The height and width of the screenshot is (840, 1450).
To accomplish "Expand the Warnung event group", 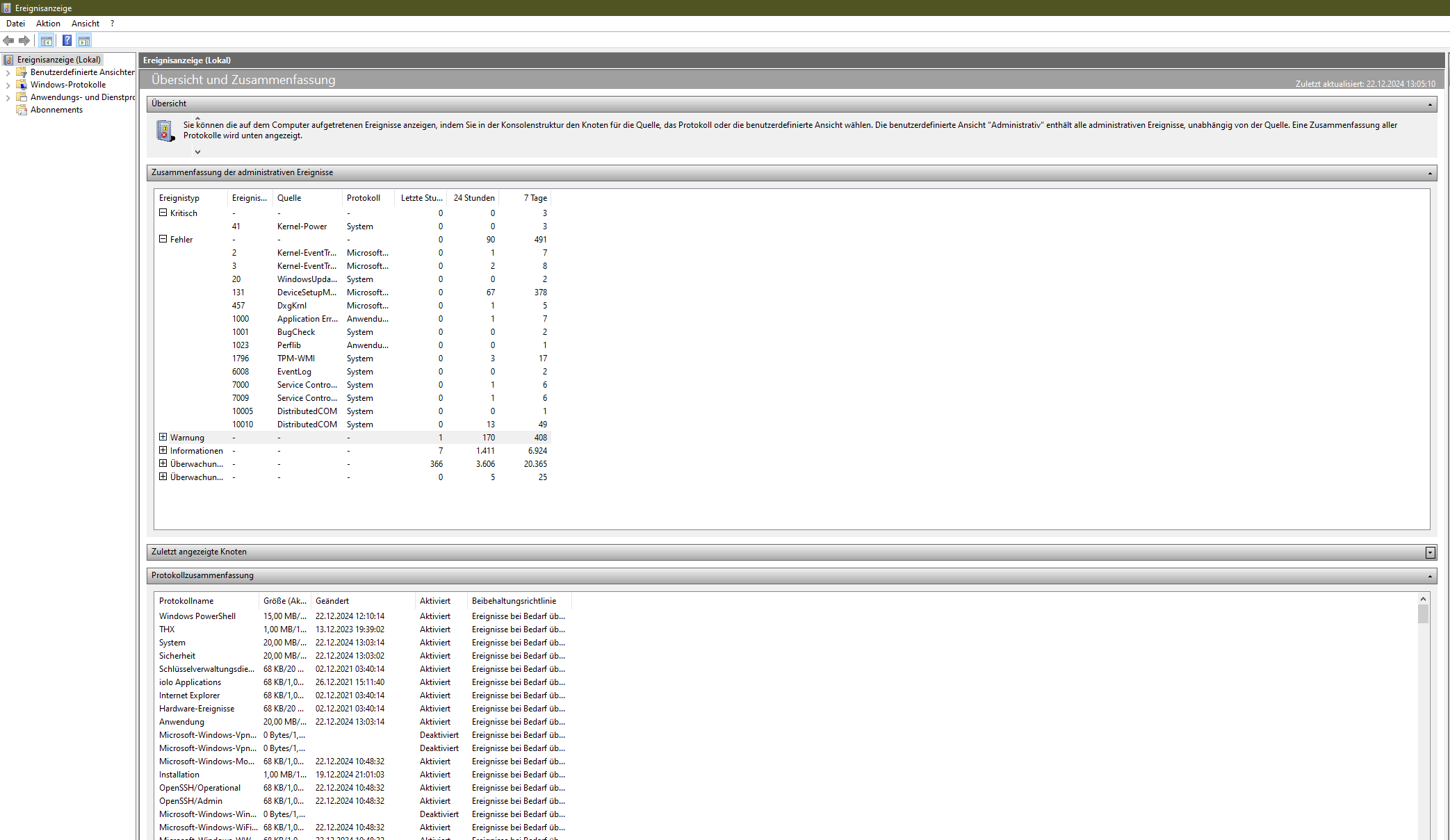I will click(x=163, y=437).
